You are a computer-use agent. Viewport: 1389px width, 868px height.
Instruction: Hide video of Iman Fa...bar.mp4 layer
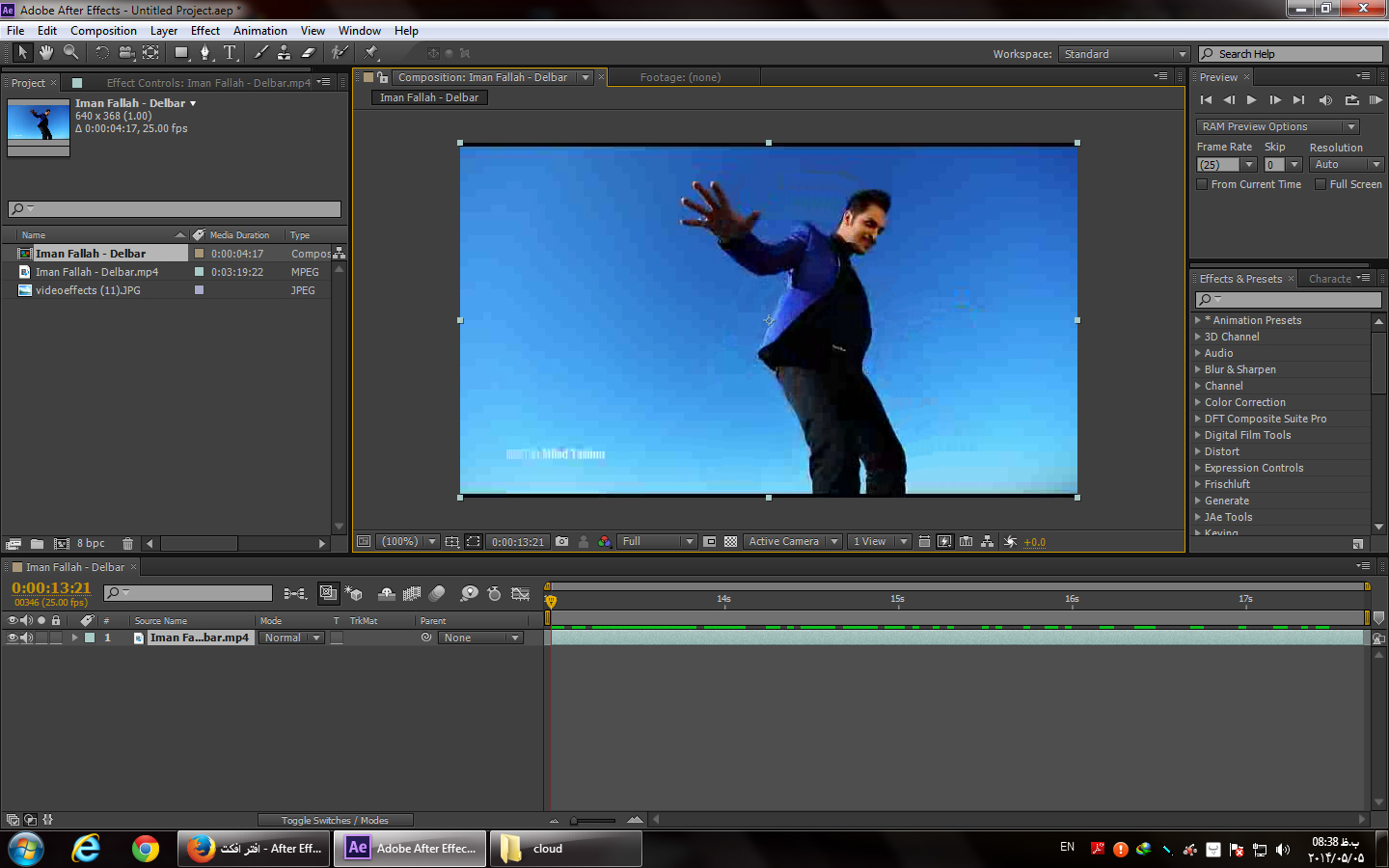(x=13, y=637)
